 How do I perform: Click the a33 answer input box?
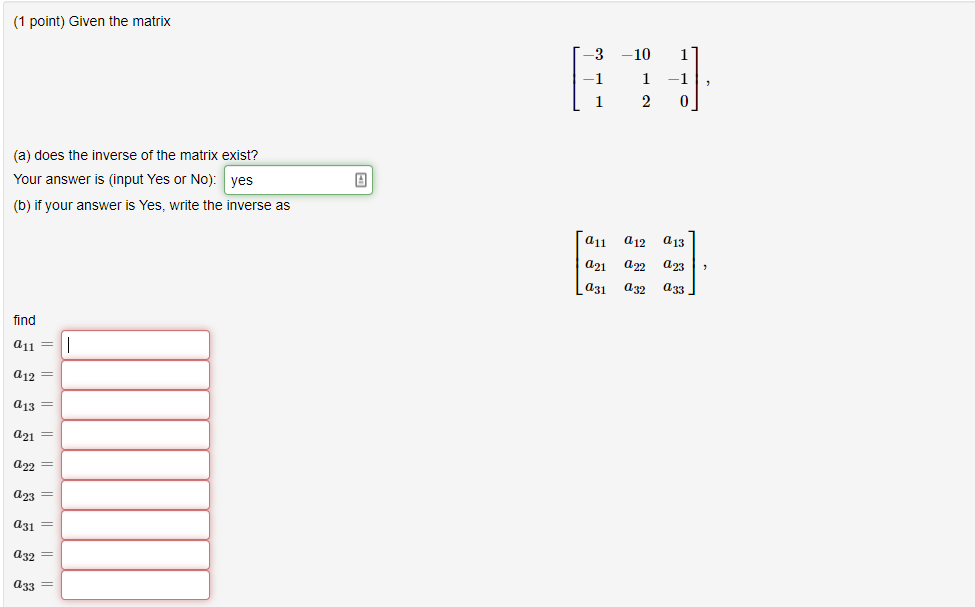(134, 584)
